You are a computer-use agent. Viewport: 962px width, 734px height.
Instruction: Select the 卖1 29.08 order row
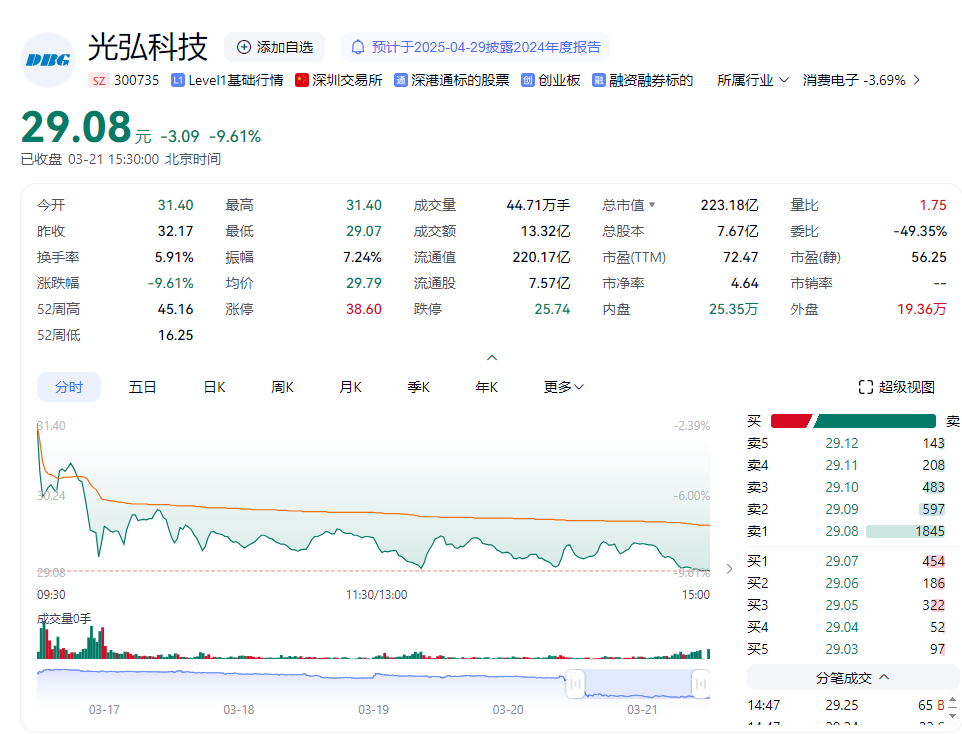(846, 531)
